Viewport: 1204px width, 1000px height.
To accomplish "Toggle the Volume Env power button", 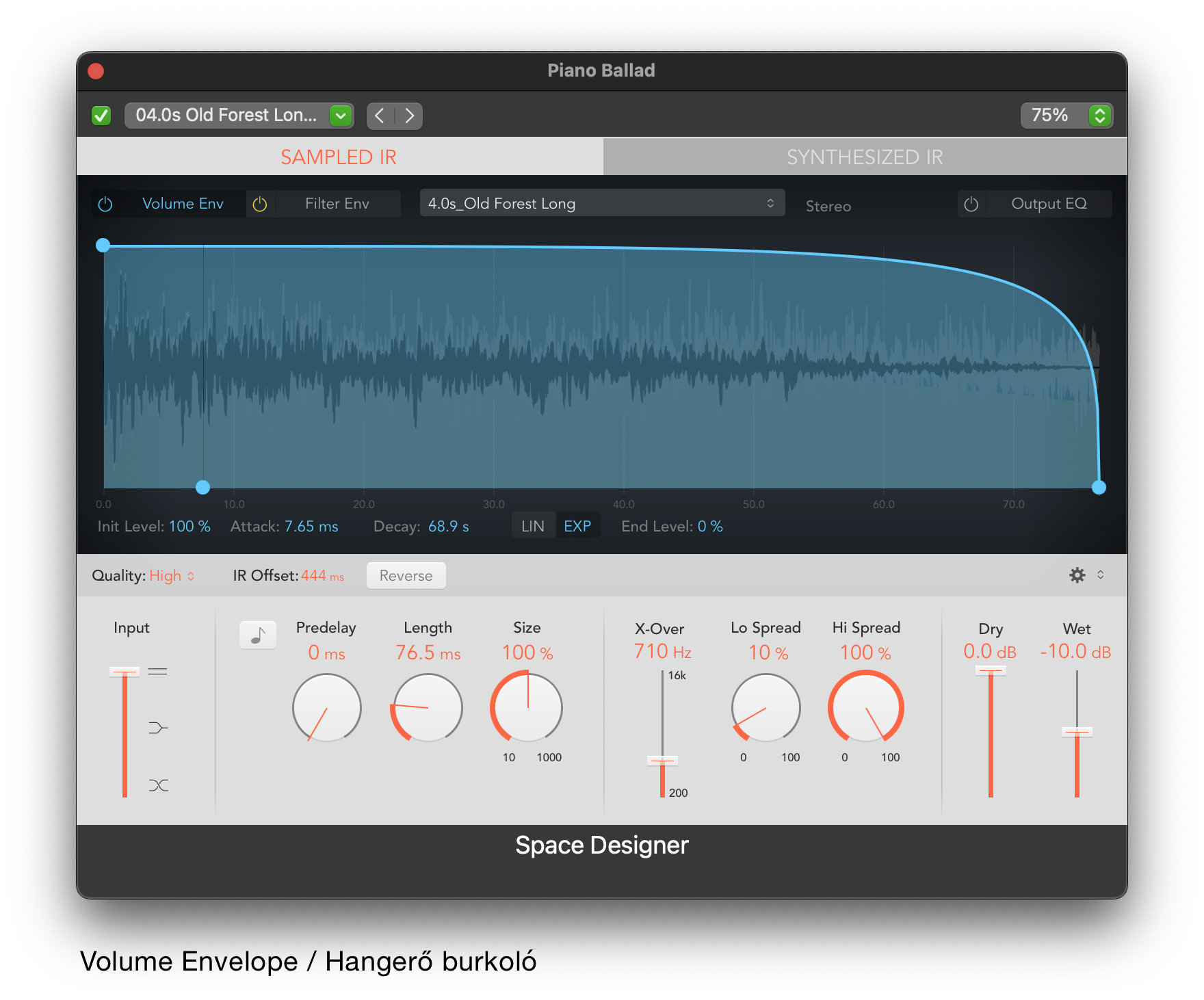I will click(x=105, y=204).
